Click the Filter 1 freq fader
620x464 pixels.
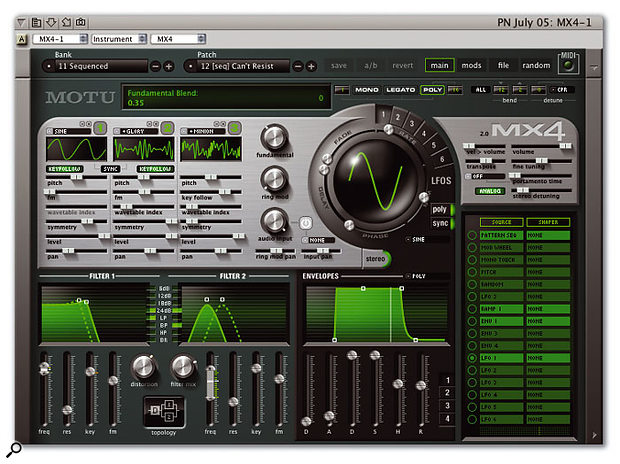point(45,369)
